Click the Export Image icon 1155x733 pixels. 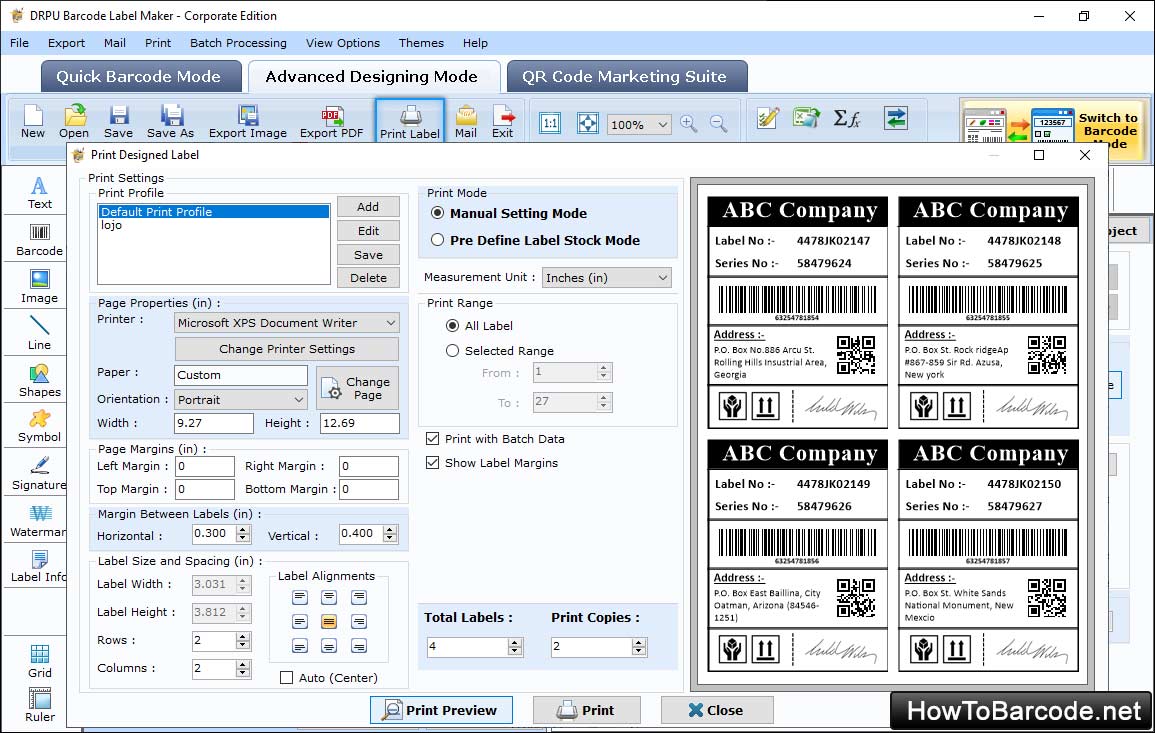248,122
